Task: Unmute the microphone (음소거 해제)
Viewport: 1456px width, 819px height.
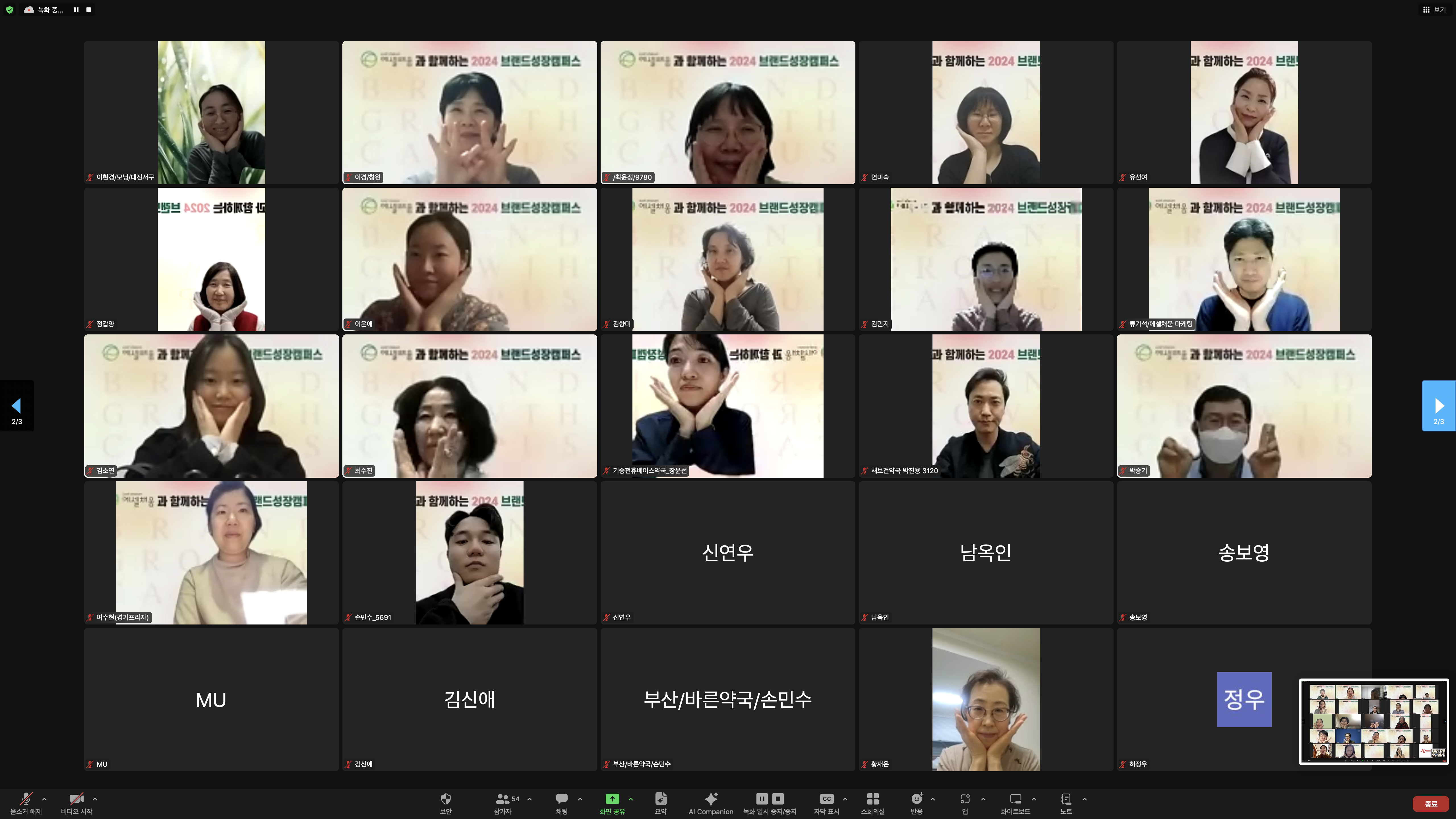Action: pos(25,799)
